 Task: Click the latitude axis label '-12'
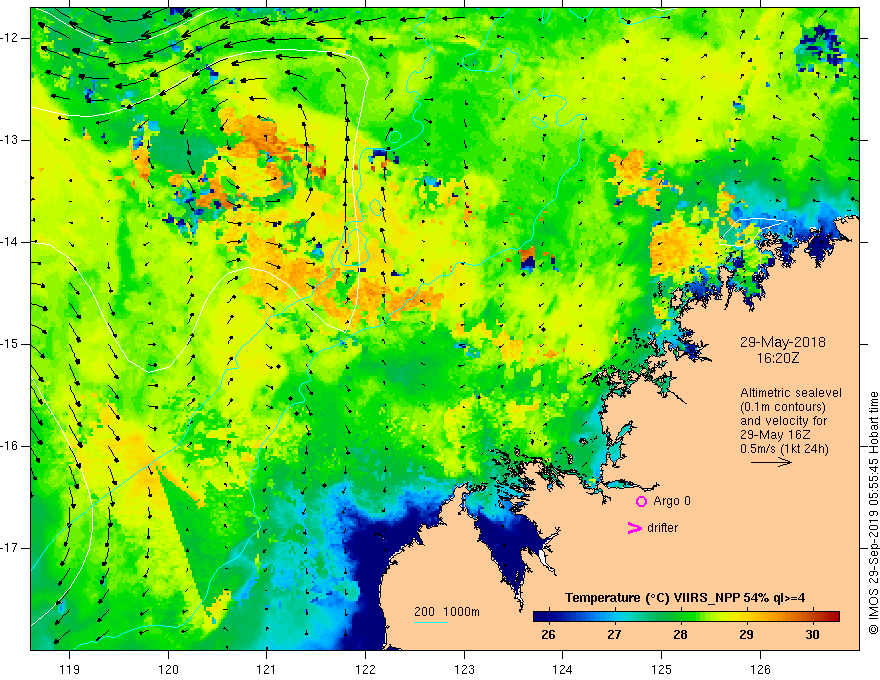(x=11, y=38)
